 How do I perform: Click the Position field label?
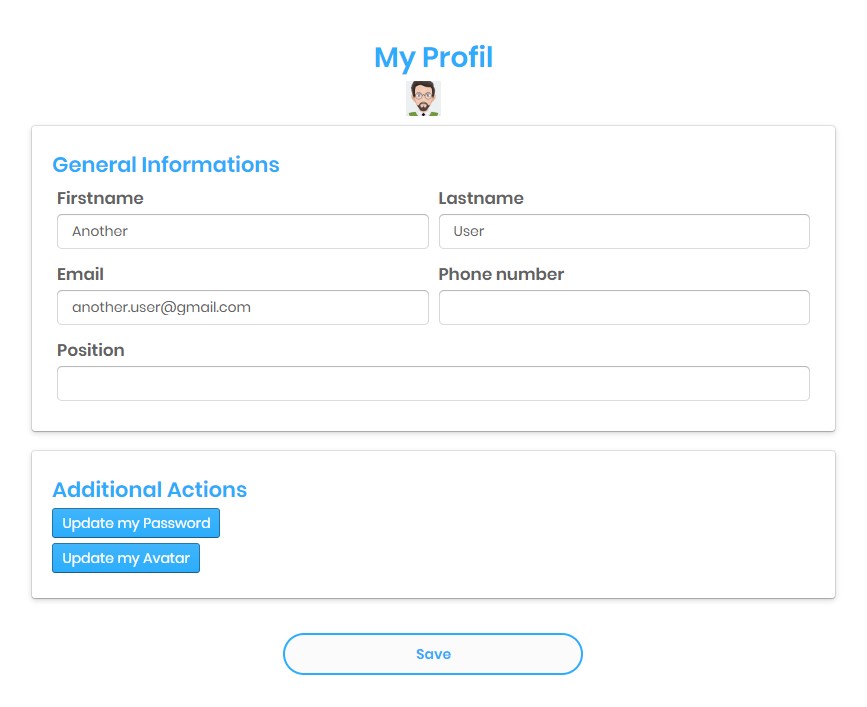(x=91, y=350)
